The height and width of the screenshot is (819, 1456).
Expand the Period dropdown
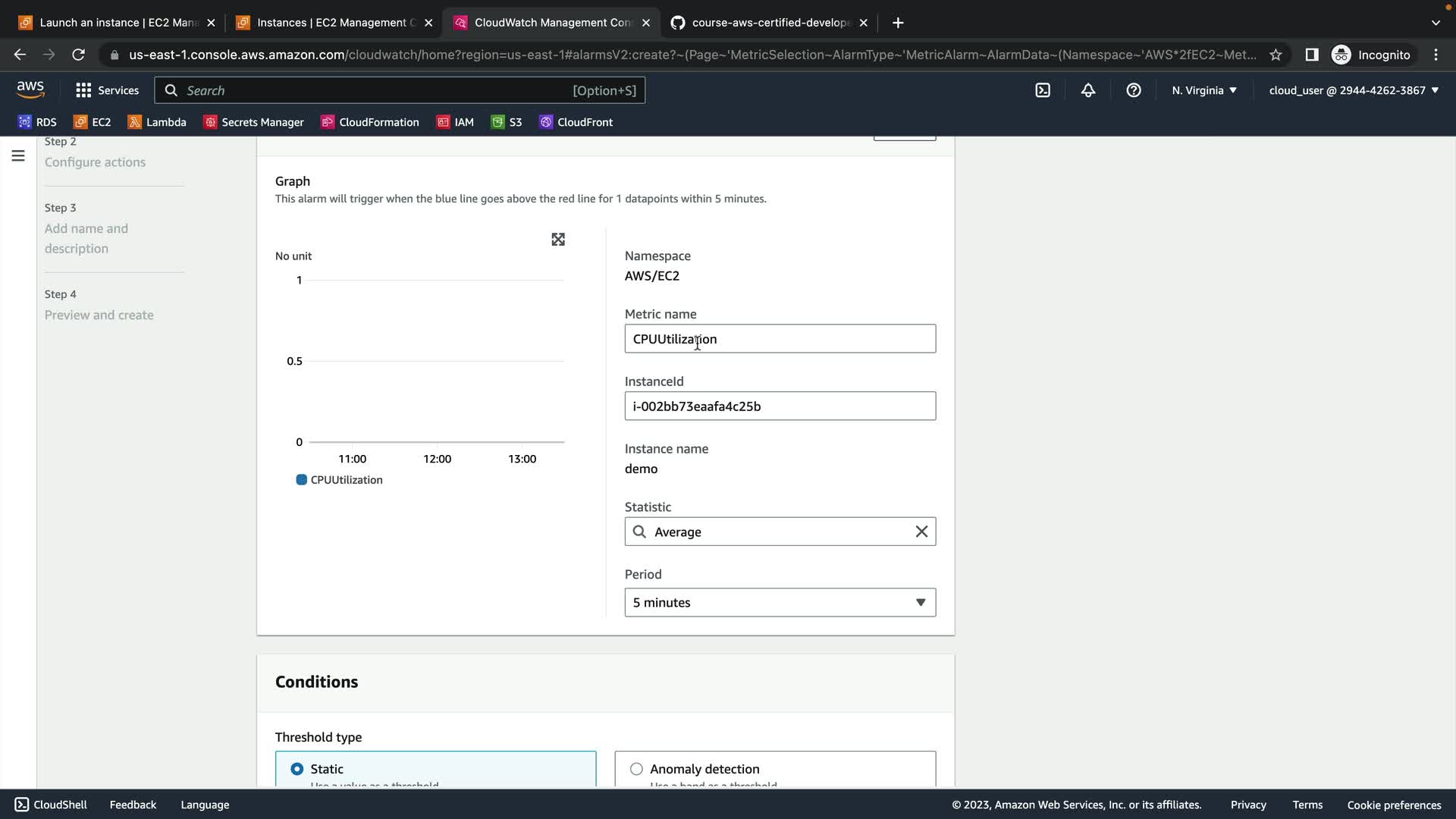click(780, 602)
